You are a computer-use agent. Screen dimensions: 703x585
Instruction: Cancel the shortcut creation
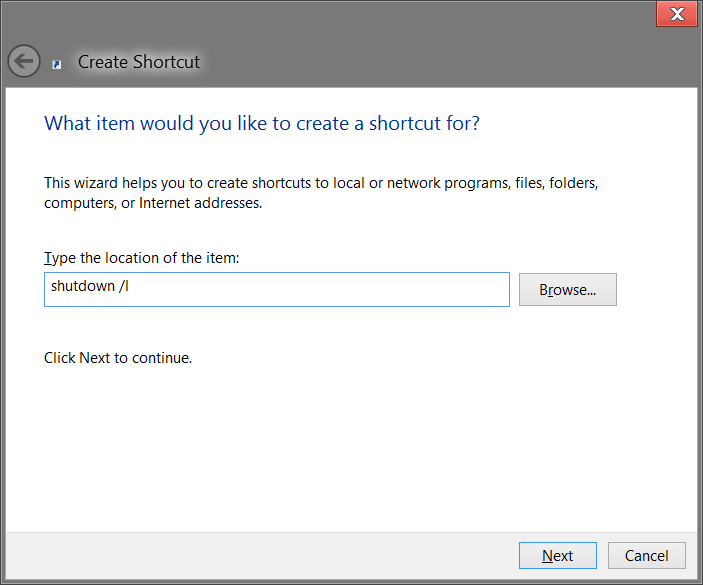(646, 556)
